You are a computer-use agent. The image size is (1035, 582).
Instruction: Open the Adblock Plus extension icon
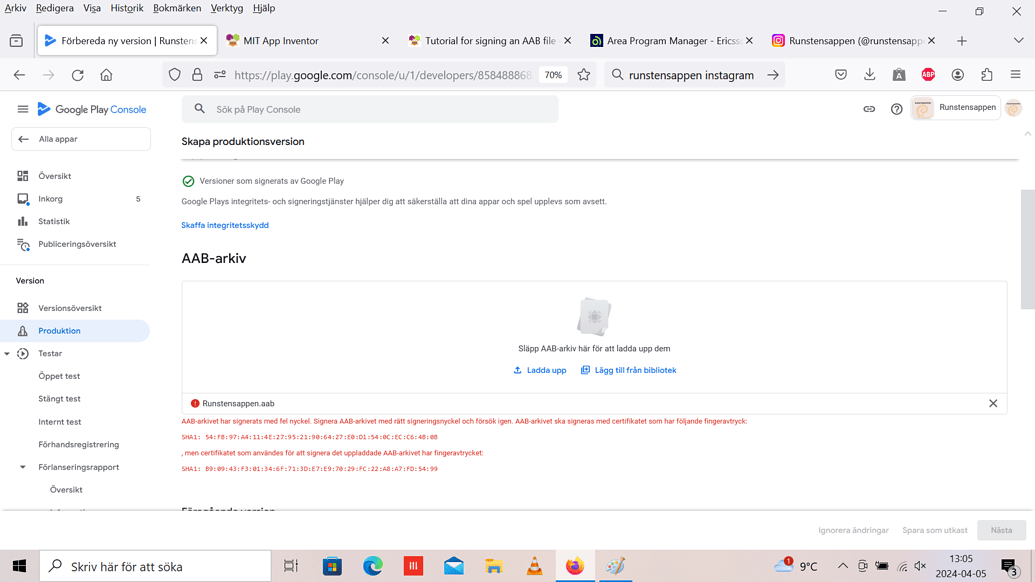point(928,74)
